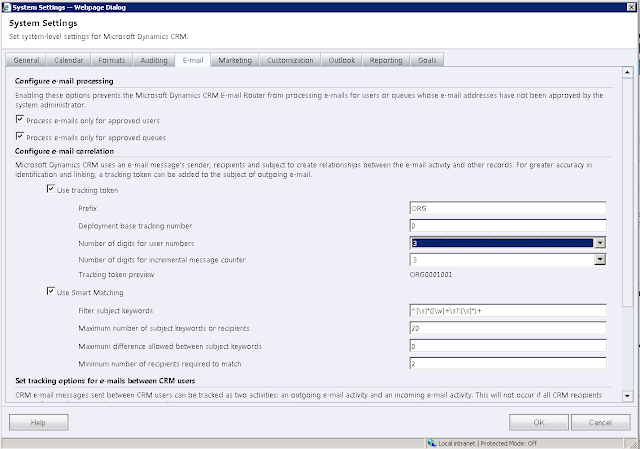
Task: Click the scroll down arrow of settings pane
Action: (627, 396)
